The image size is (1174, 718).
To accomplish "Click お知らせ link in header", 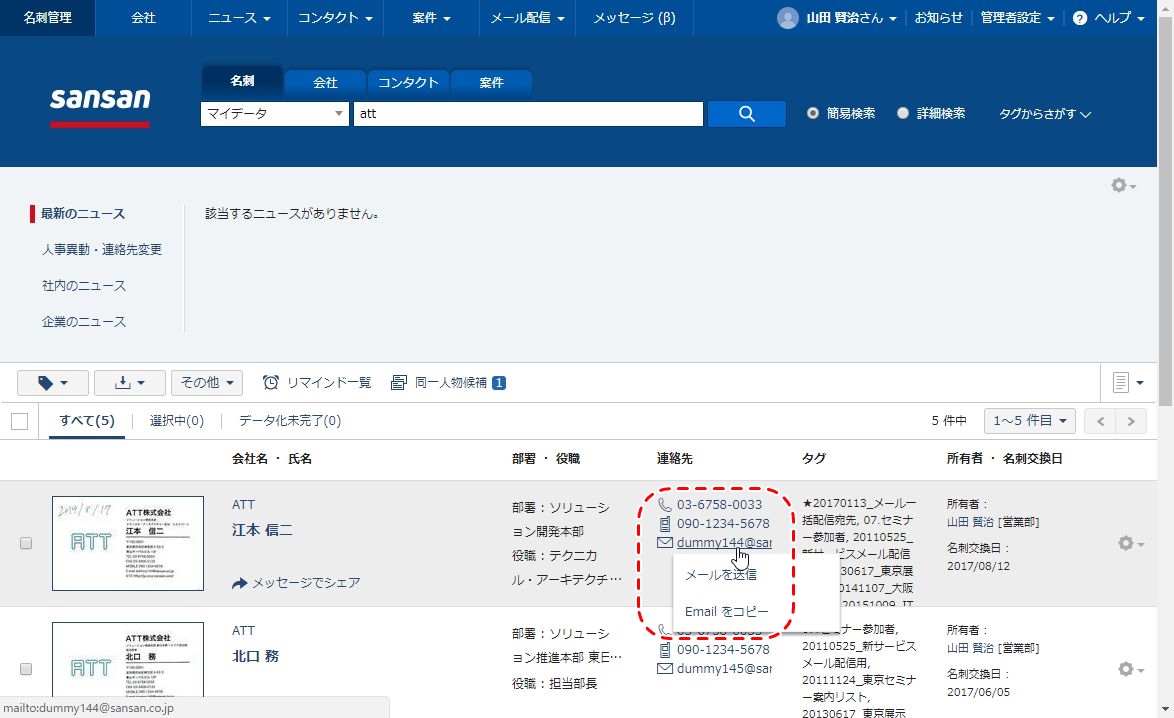I will (938, 18).
